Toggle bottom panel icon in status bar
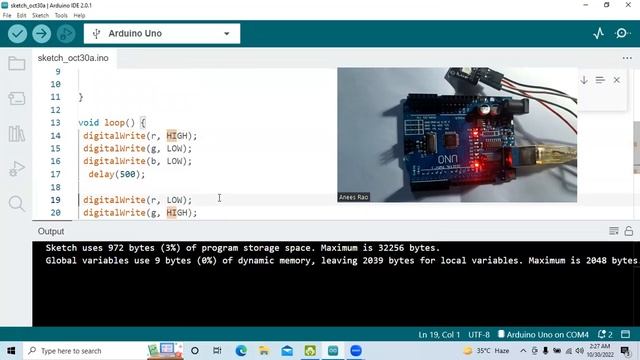The width and height of the screenshot is (640, 360). tap(625, 335)
